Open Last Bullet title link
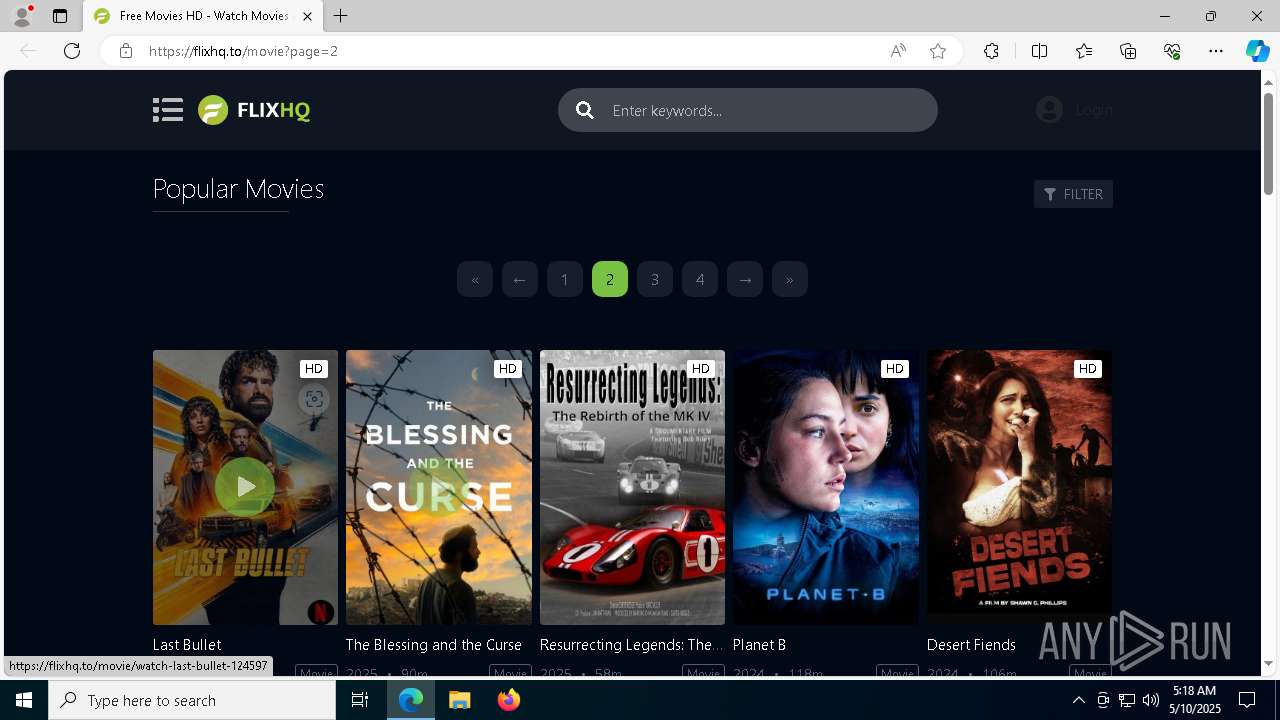Screen dimensions: 1280x720 click(x=187, y=645)
